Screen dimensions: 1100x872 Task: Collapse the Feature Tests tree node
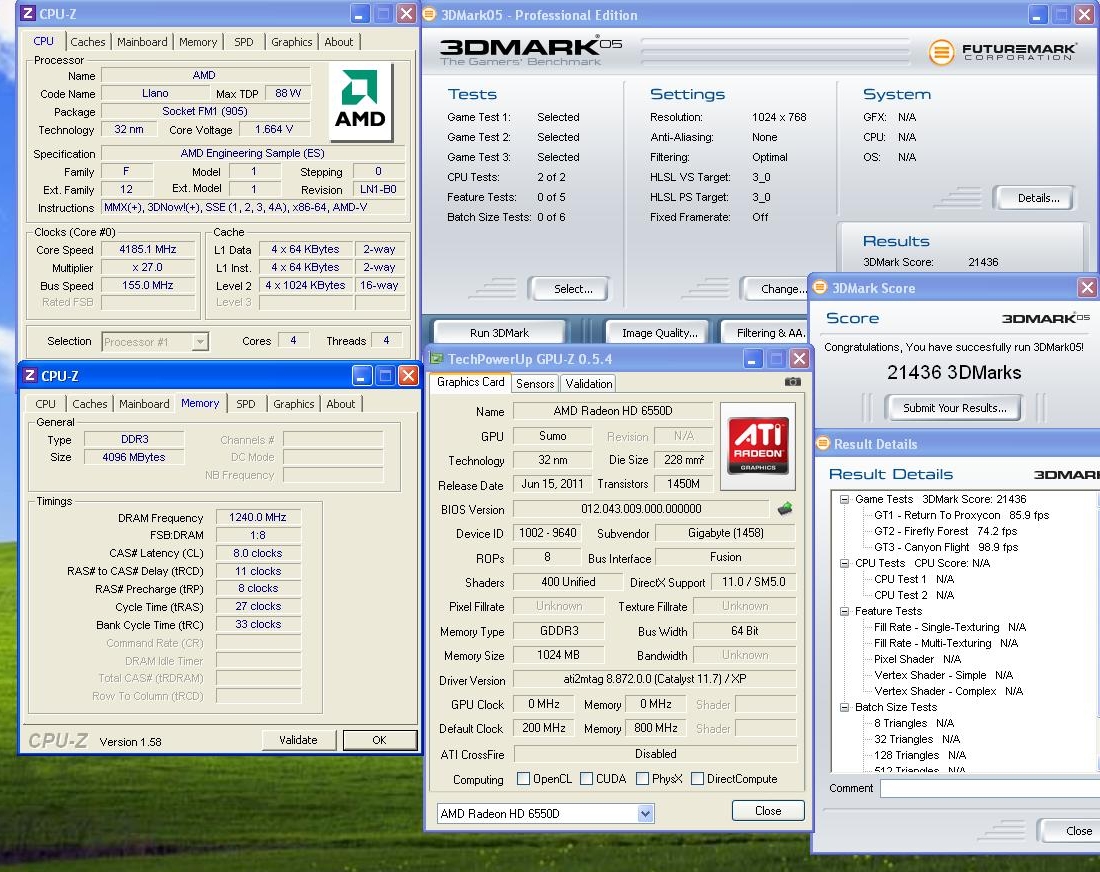click(x=845, y=612)
